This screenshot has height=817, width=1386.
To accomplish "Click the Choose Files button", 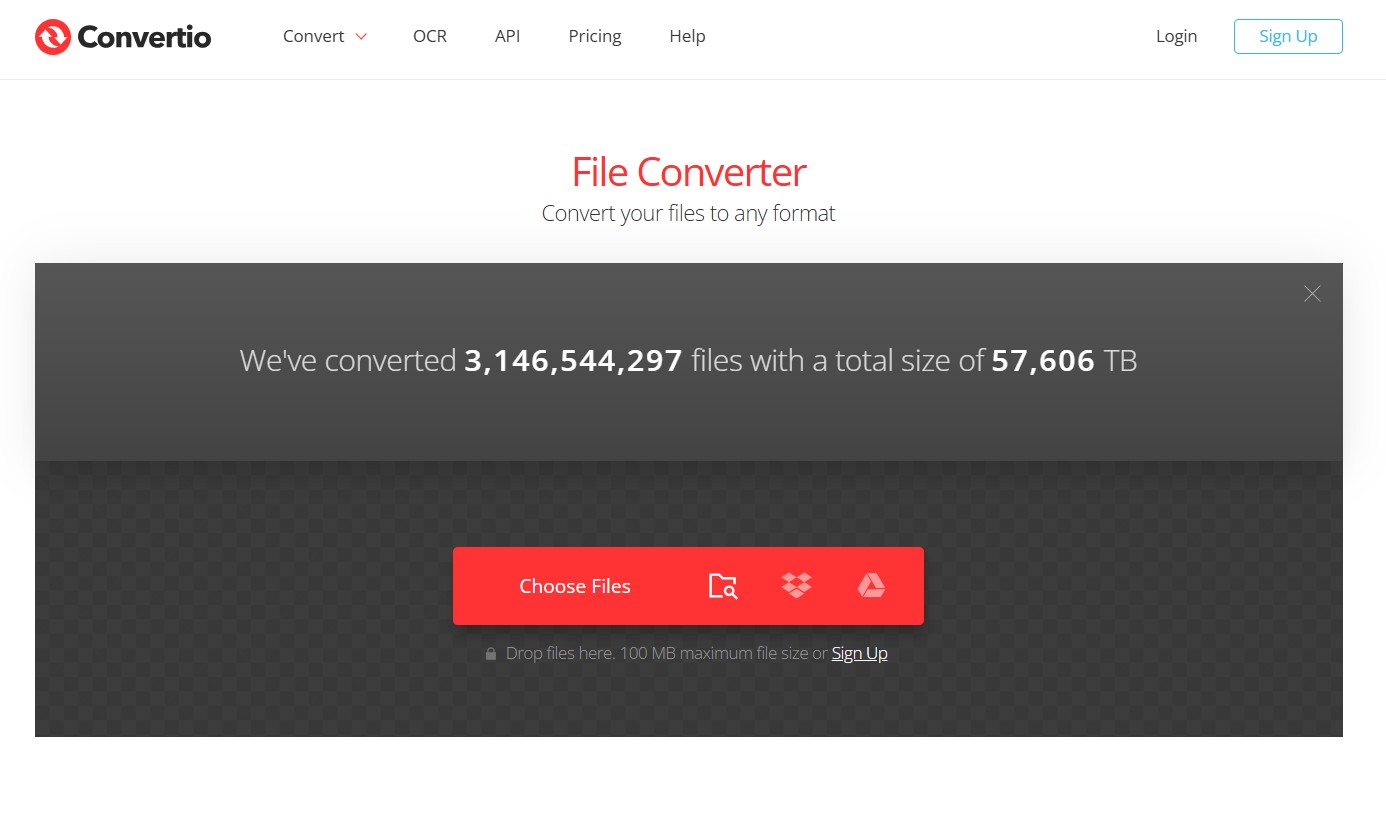I will (x=575, y=586).
